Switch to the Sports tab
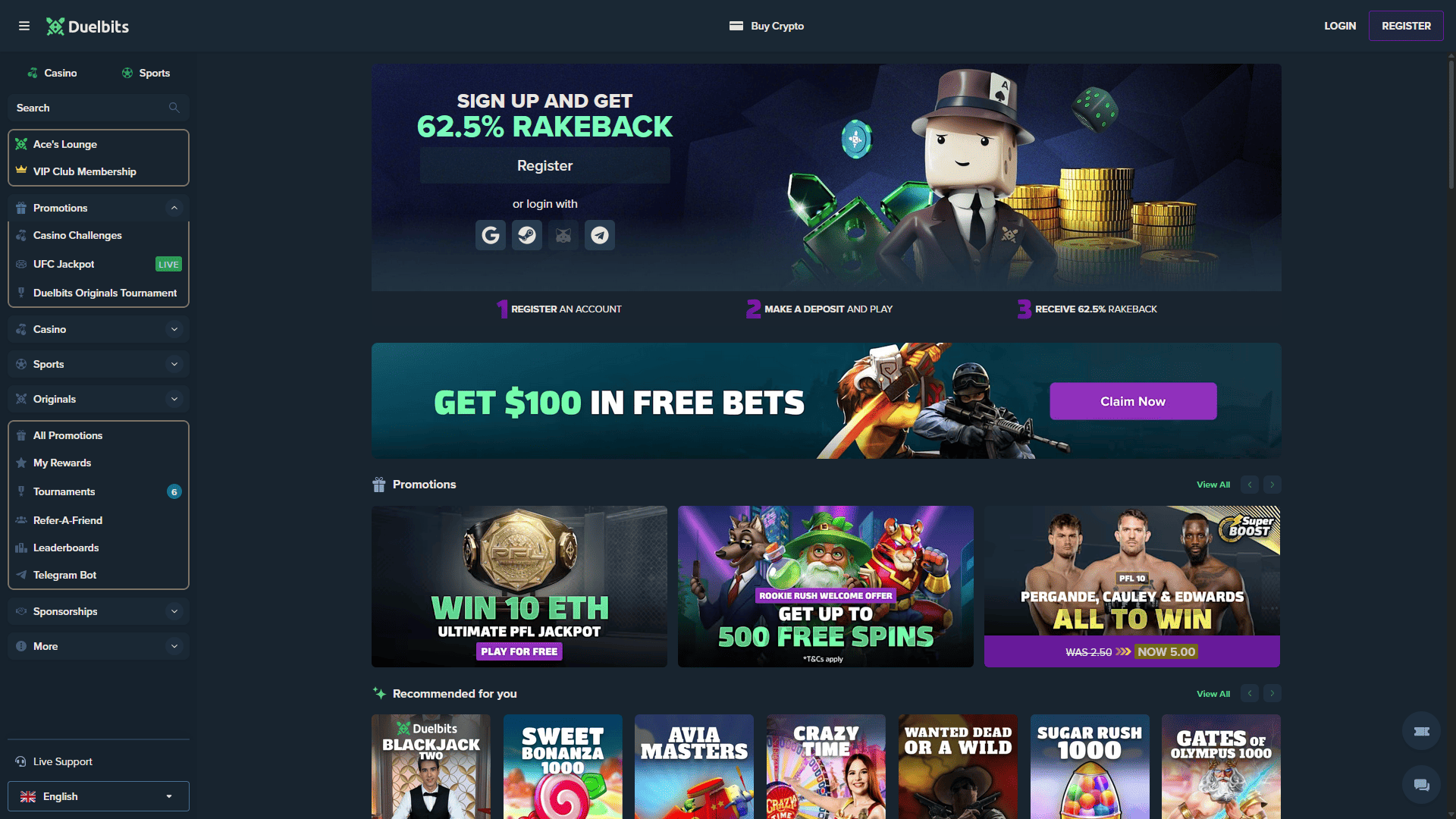Viewport: 1456px width, 819px height. [x=146, y=73]
